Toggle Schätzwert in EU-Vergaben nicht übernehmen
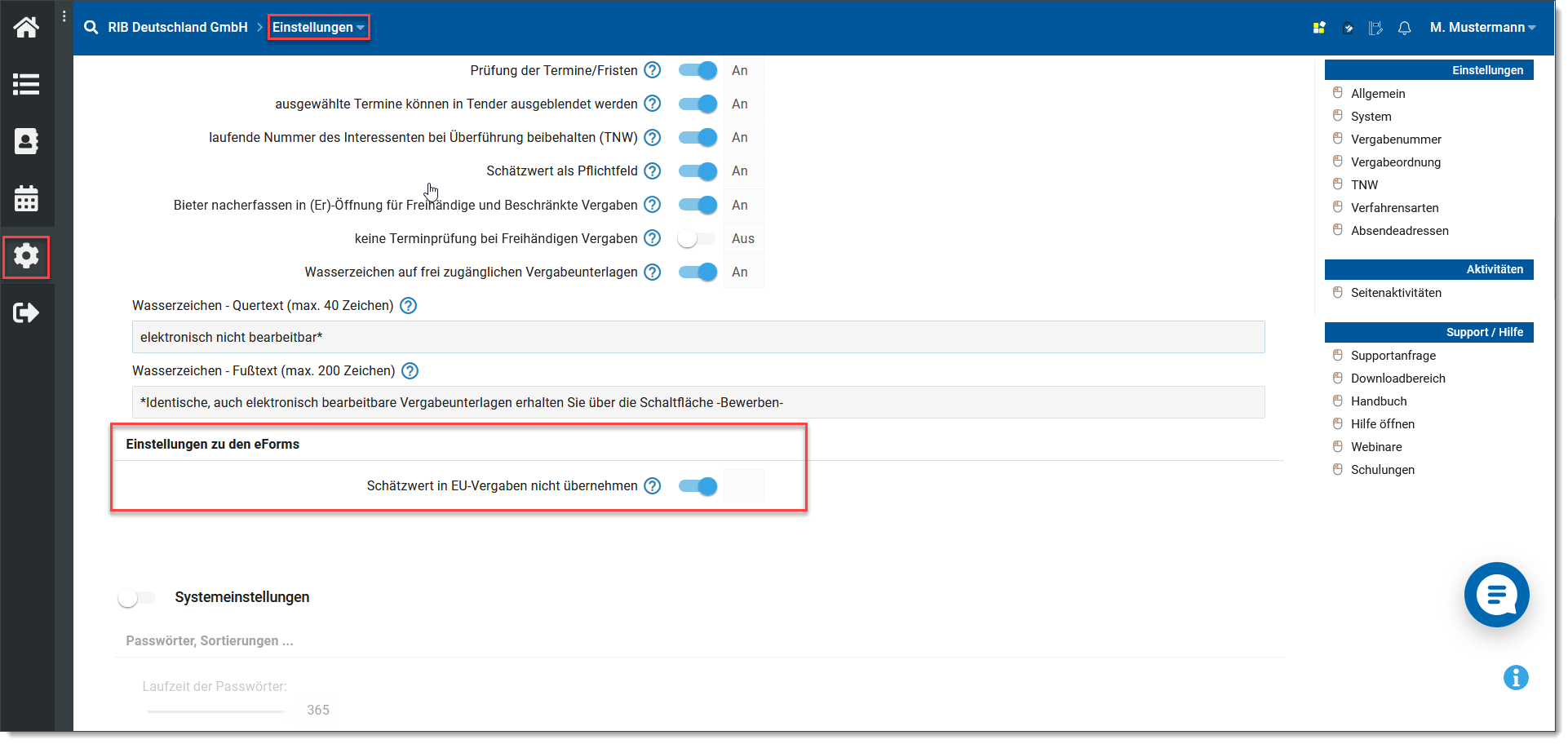 click(698, 486)
